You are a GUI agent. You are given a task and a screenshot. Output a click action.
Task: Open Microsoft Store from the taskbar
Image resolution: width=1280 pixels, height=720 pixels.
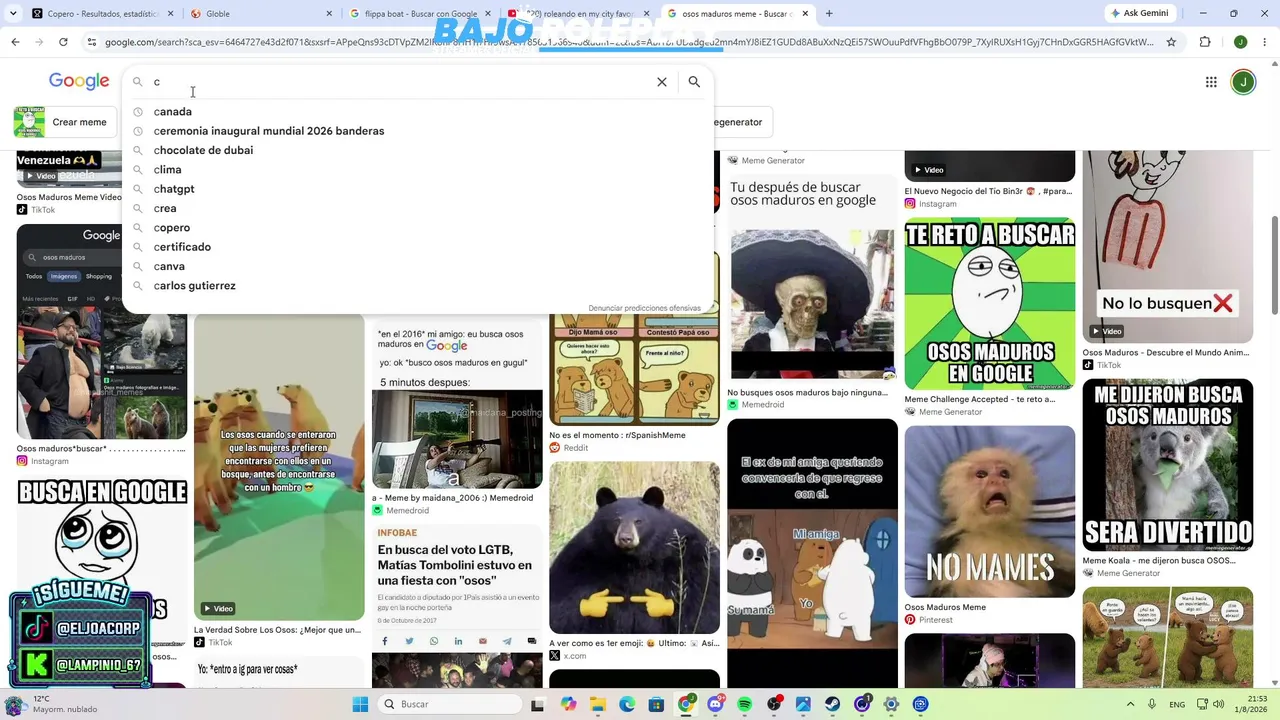[x=657, y=704]
